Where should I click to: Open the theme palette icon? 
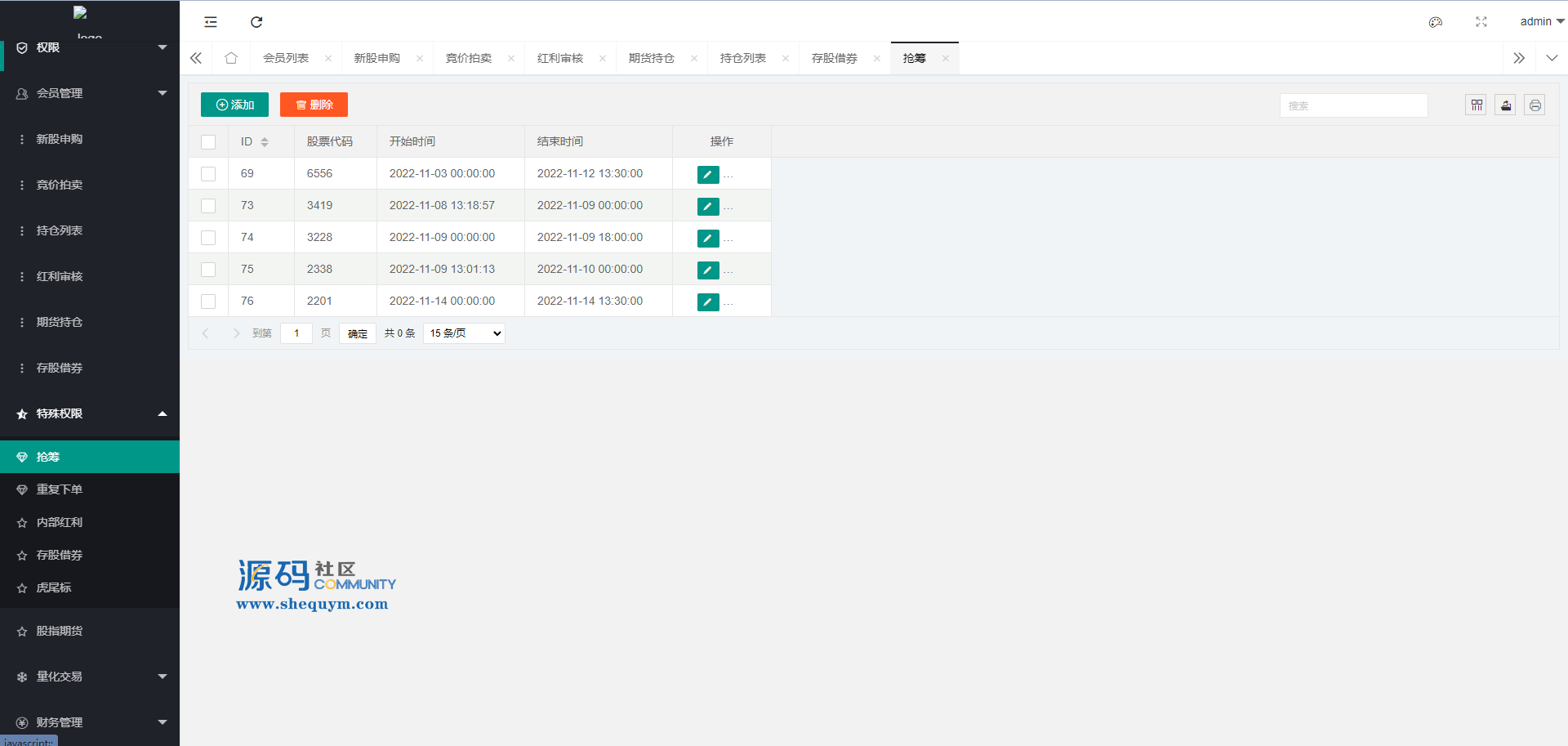click(1436, 22)
